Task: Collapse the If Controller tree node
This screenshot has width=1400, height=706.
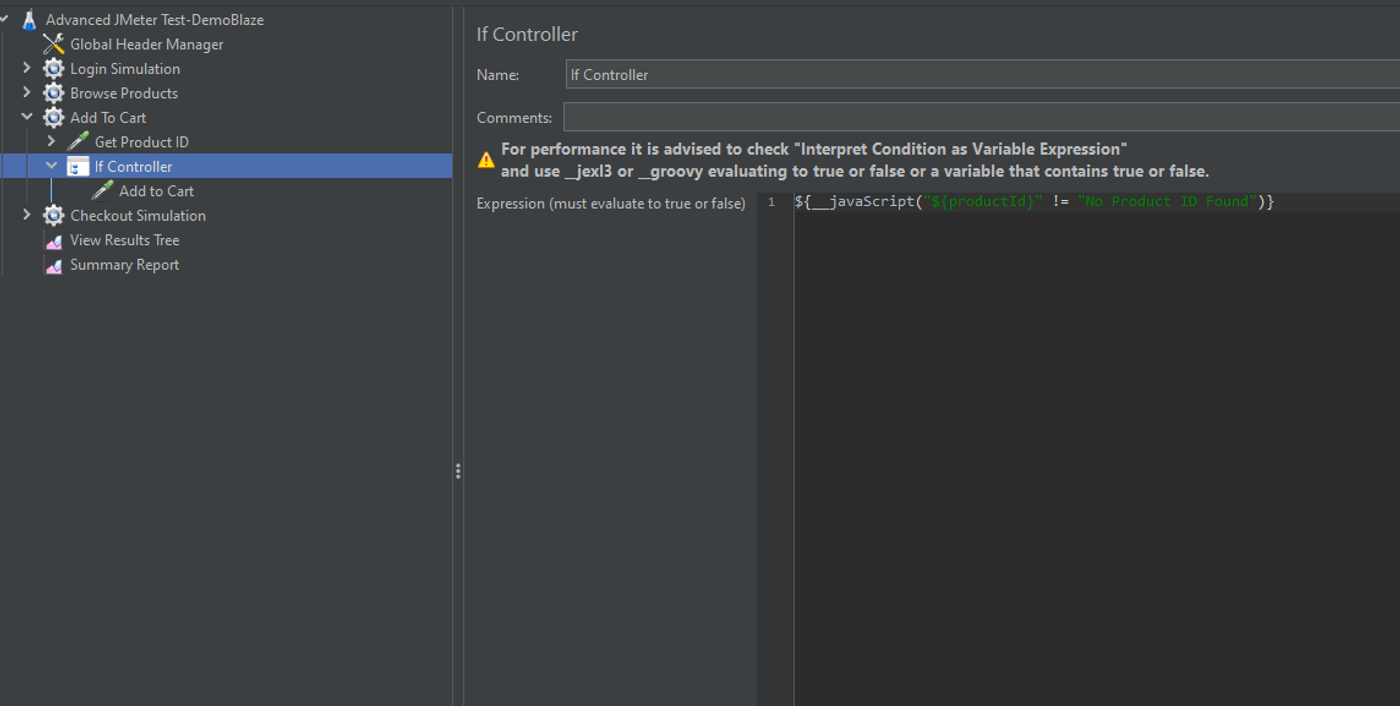Action: point(52,166)
